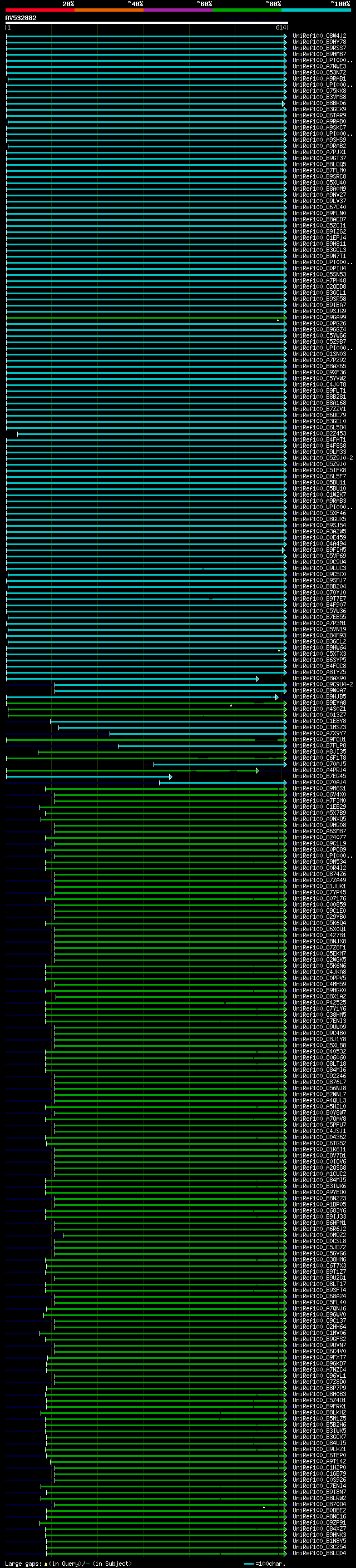The image size is (356, 1568).
Task: Select the UniRef100_A8IYZ5 label
Action: click(x=319, y=672)
